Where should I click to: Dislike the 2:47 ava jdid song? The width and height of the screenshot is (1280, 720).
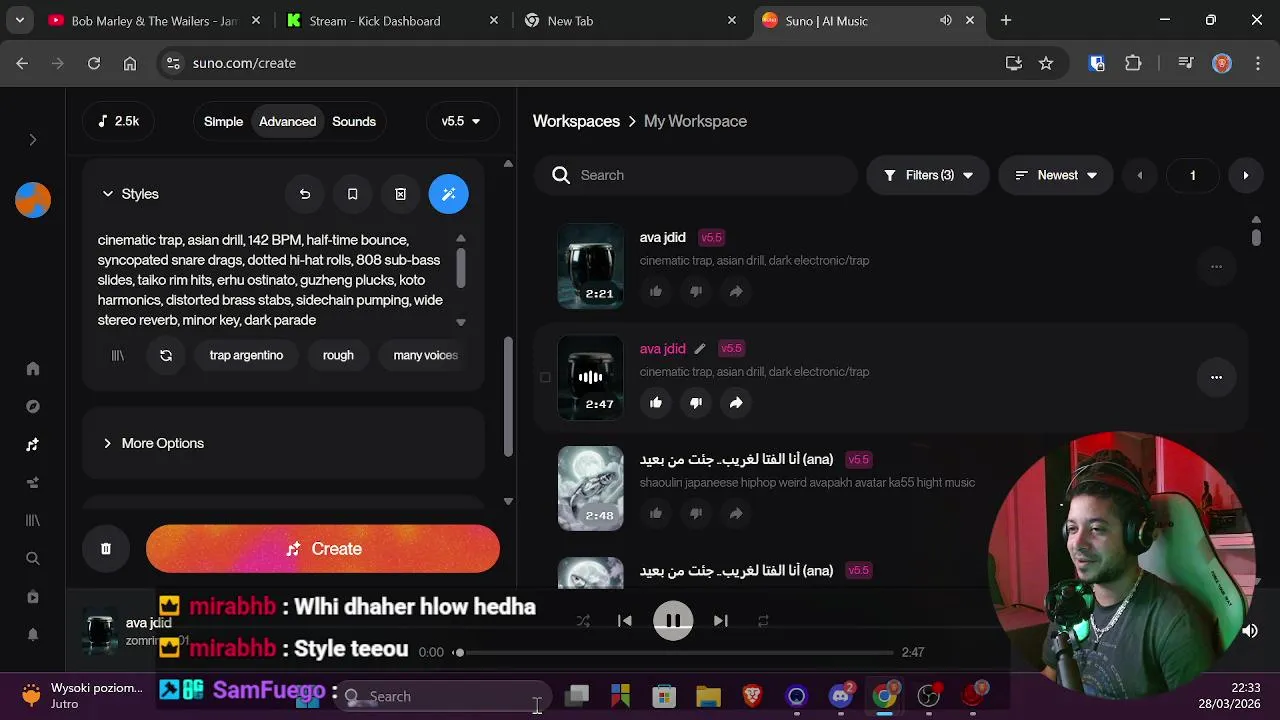696,402
